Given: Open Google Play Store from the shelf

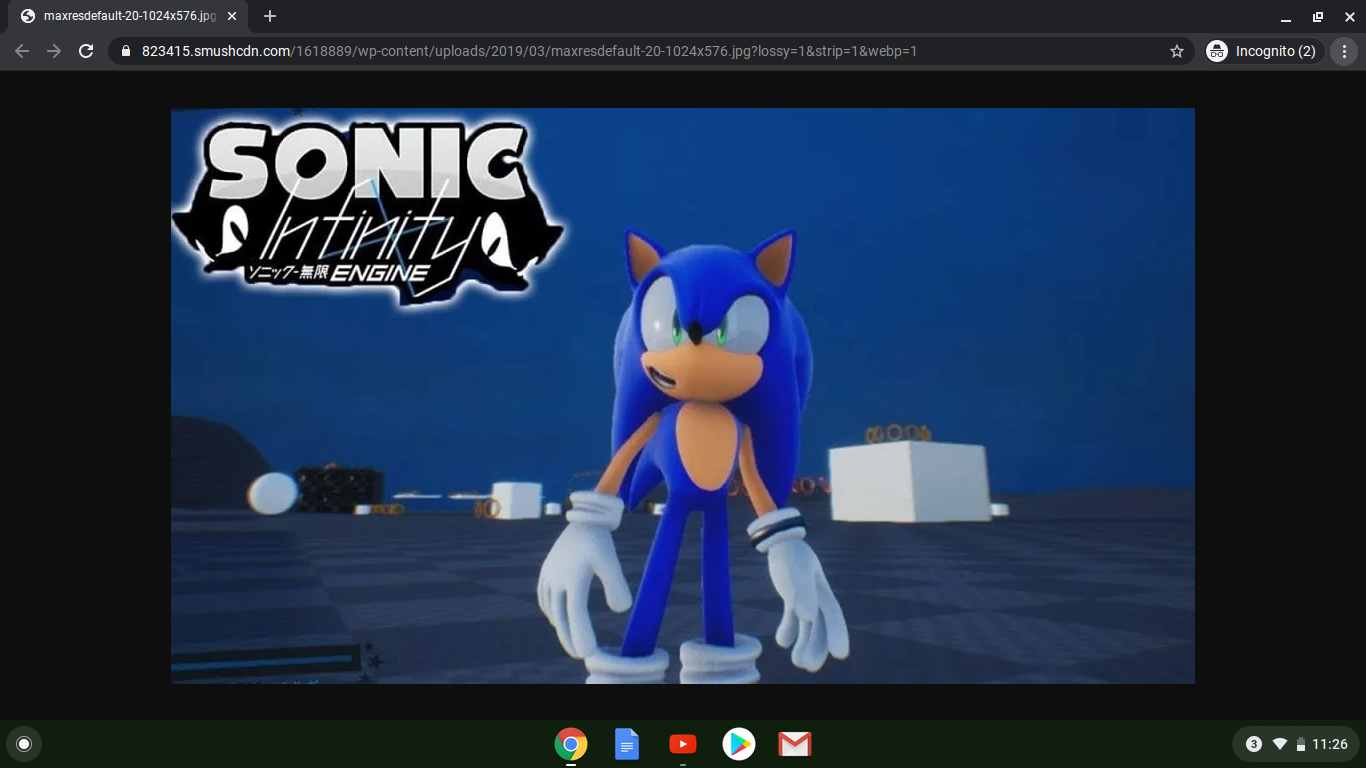Looking at the screenshot, I should tap(739, 744).
